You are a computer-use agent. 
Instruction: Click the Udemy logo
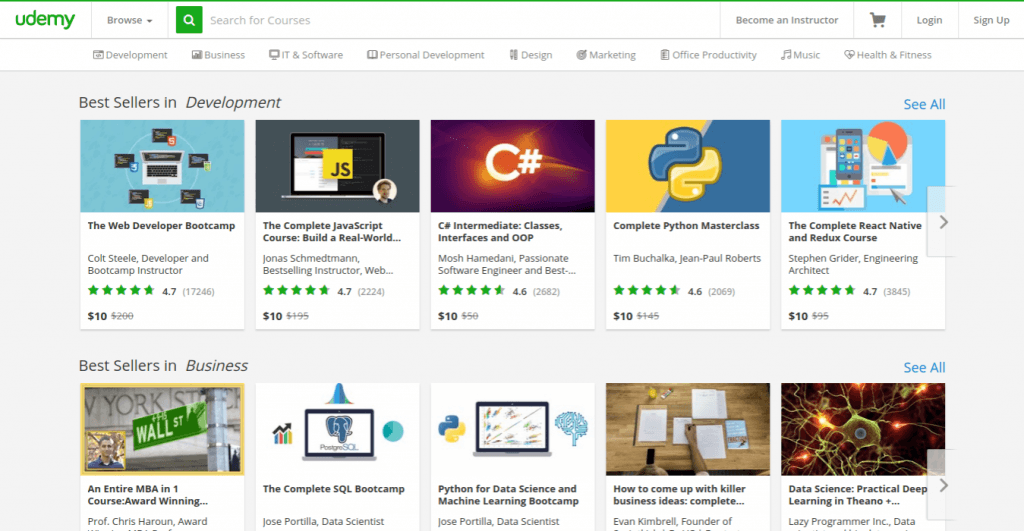coord(45,20)
